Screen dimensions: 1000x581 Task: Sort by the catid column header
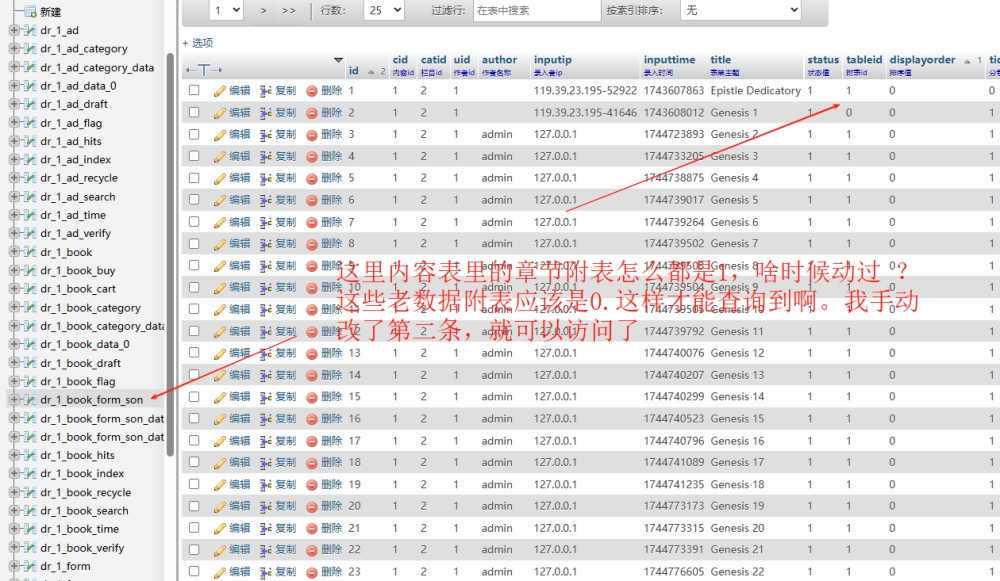pos(434,59)
